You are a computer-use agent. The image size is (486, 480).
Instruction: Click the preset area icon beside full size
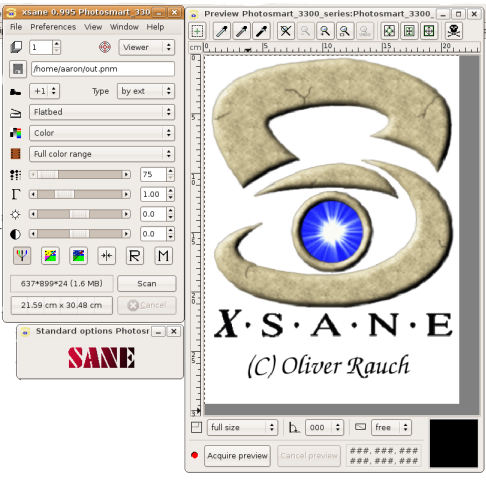(x=196, y=427)
